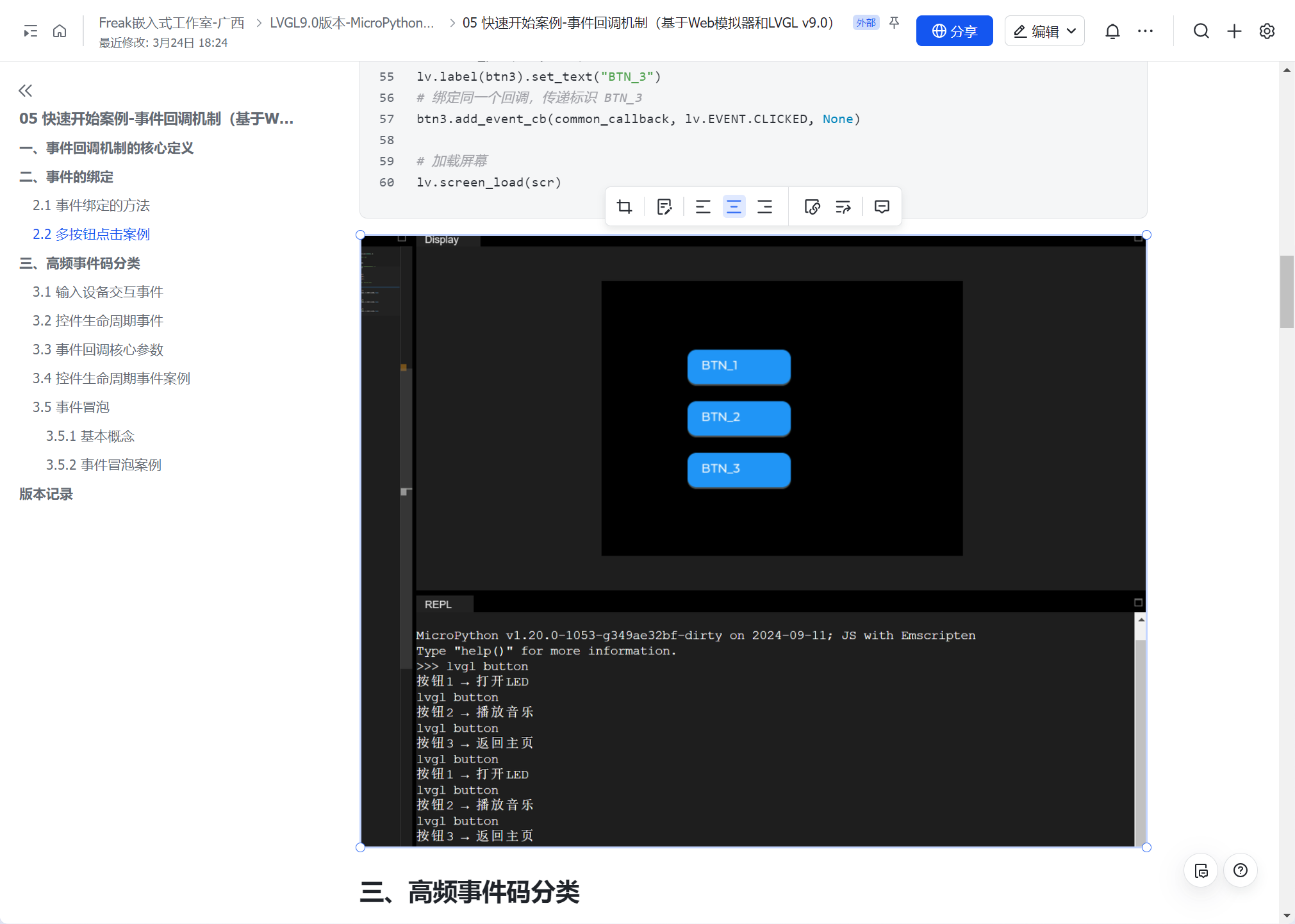The image size is (1295, 924).
Task: Click the blue 分享 share button
Action: pos(954,31)
